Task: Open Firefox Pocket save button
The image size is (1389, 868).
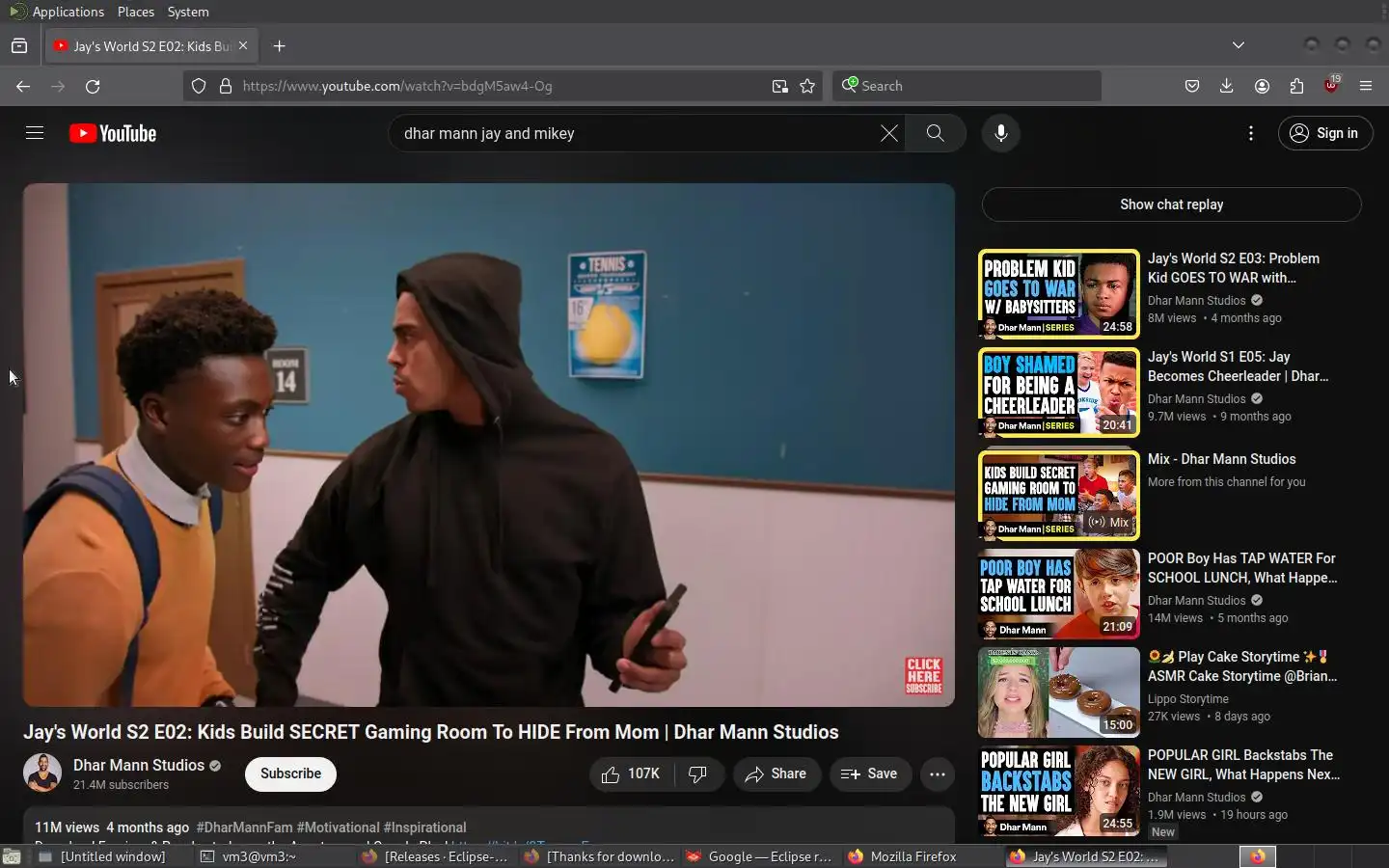Action: coord(1192,86)
